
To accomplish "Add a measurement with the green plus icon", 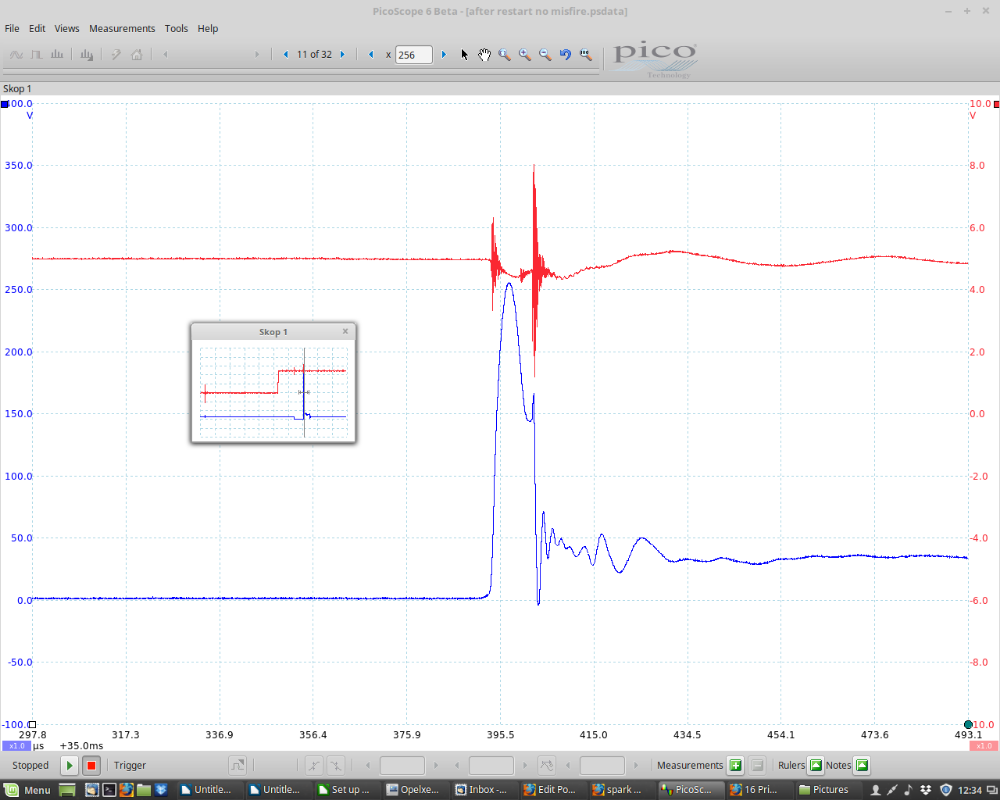I will click(x=735, y=766).
